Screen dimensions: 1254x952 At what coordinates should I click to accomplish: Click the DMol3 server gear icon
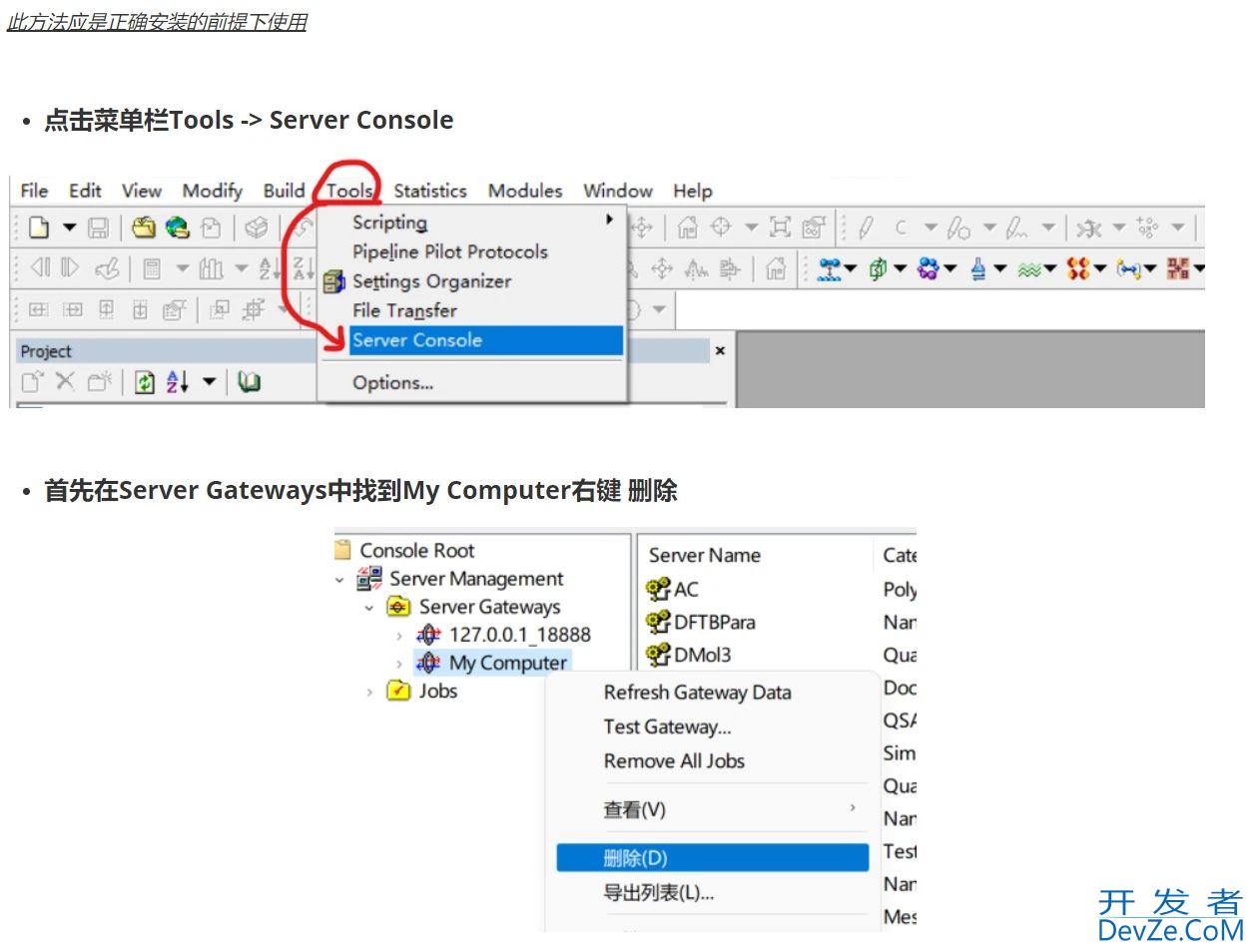(x=658, y=655)
